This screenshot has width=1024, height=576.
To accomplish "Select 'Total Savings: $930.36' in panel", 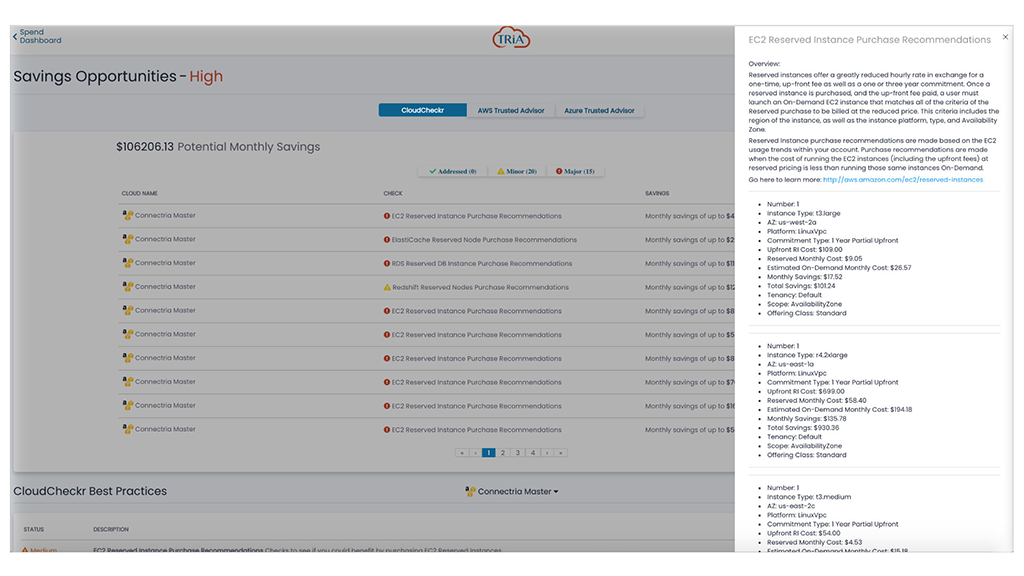I will pos(803,428).
